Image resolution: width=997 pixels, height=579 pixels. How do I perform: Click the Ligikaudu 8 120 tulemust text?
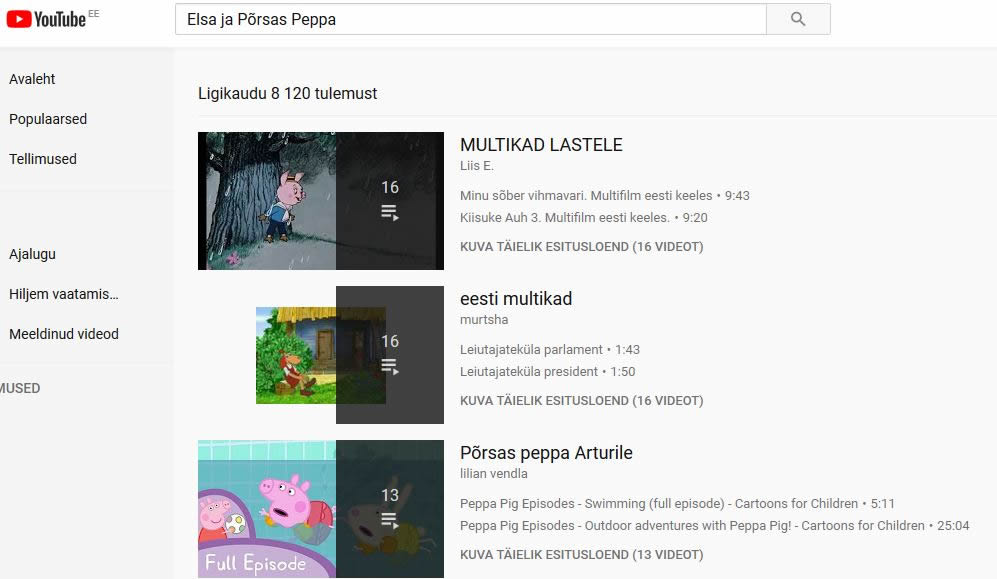pos(287,93)
